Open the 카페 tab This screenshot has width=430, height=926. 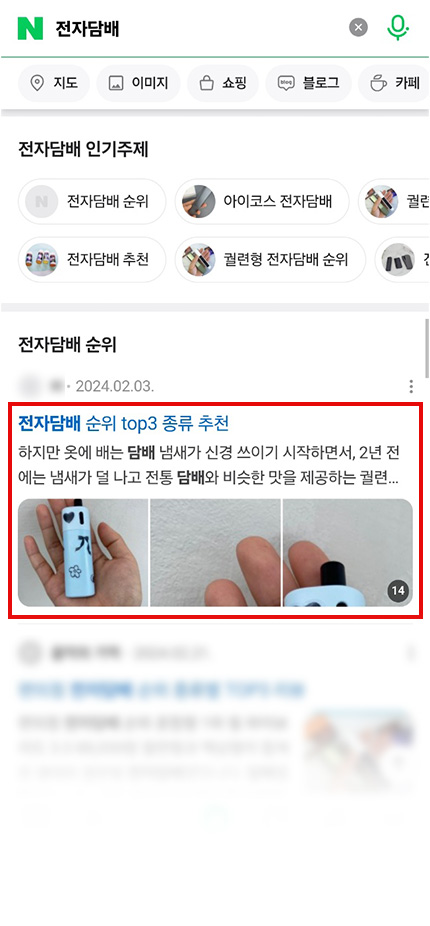pyautogui.click(x=395, y=83)
